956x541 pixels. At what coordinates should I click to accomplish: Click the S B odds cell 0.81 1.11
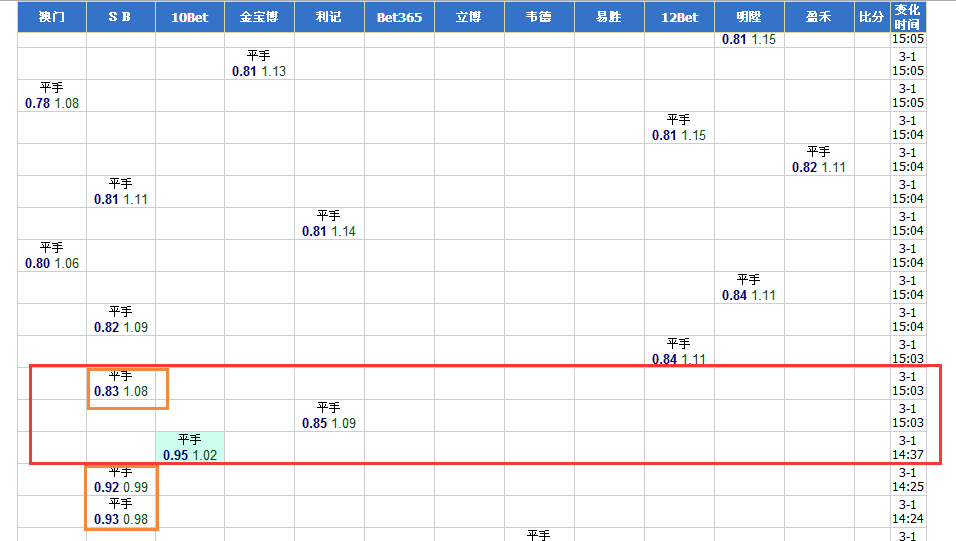tap(121, 192)
